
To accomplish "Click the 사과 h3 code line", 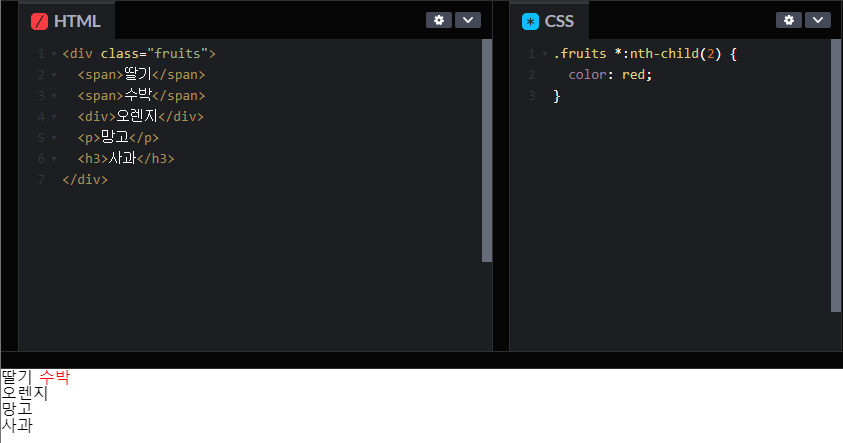I will 126,159.
